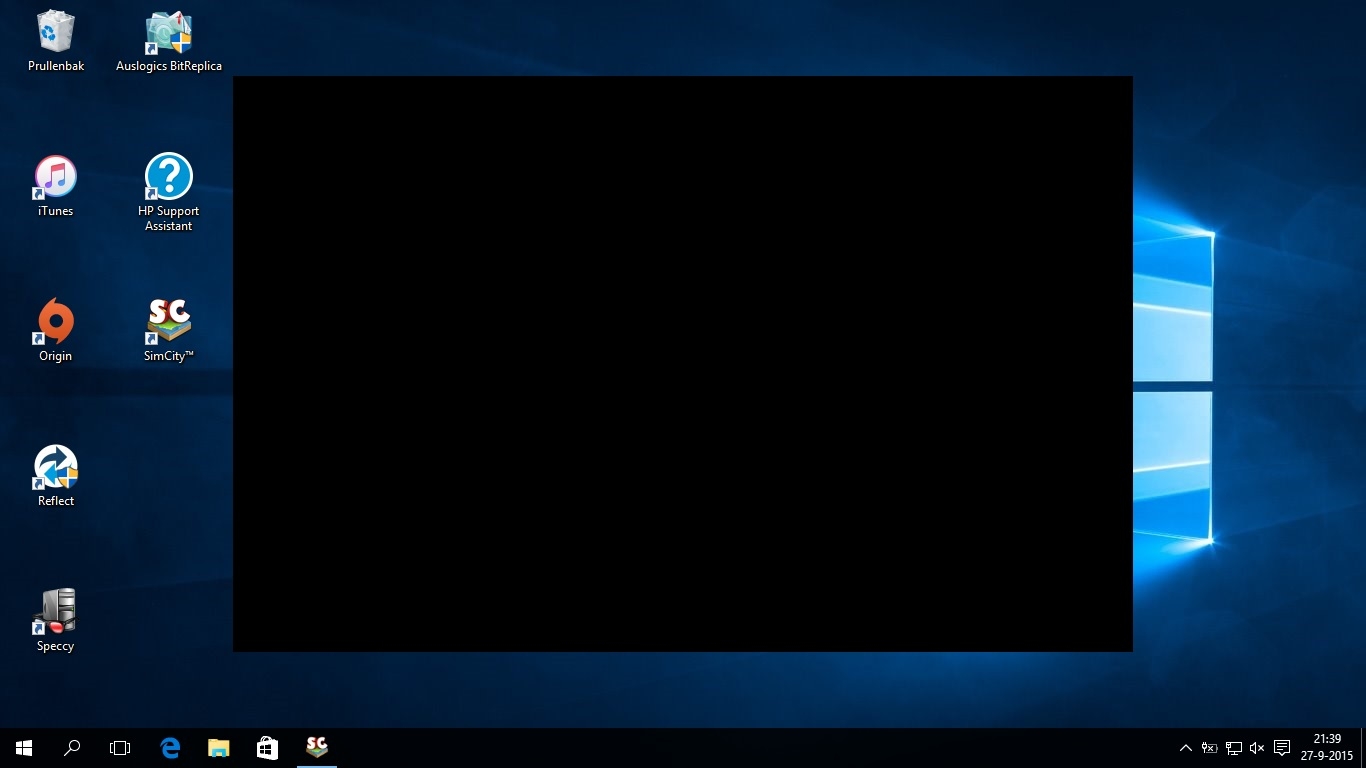
Task: Open the Windows Store taskbar icon
Action: point(267,748)
